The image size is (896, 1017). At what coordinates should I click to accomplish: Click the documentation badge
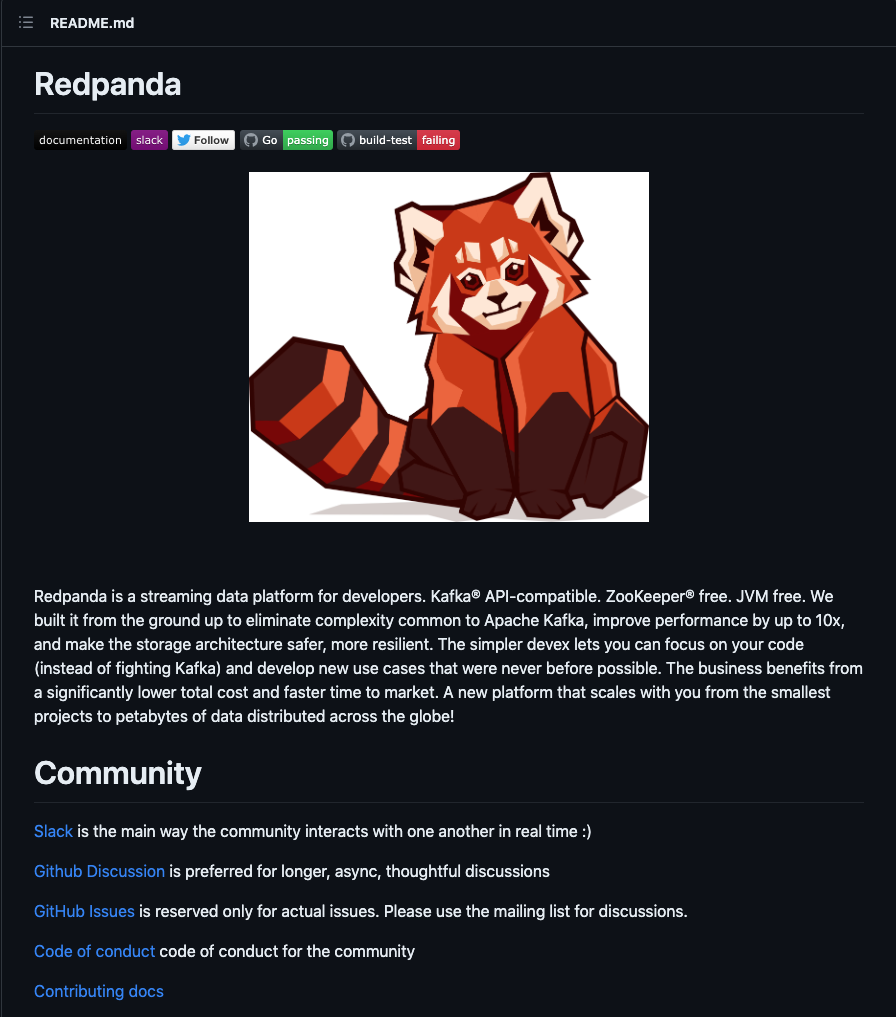click(80, 140)
